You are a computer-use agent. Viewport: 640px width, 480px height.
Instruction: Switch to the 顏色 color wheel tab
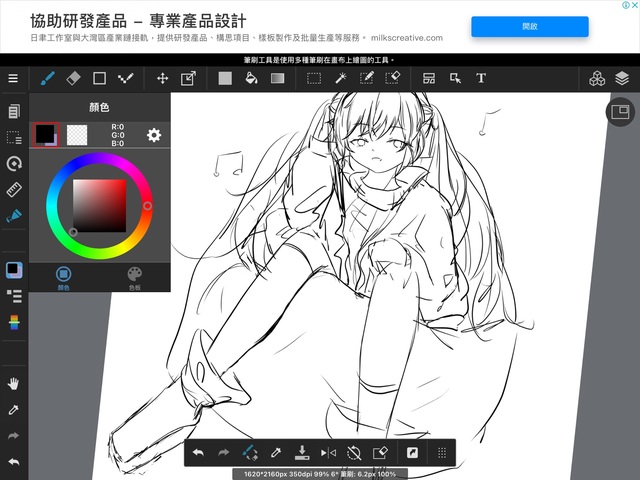[x=63, y=277]
